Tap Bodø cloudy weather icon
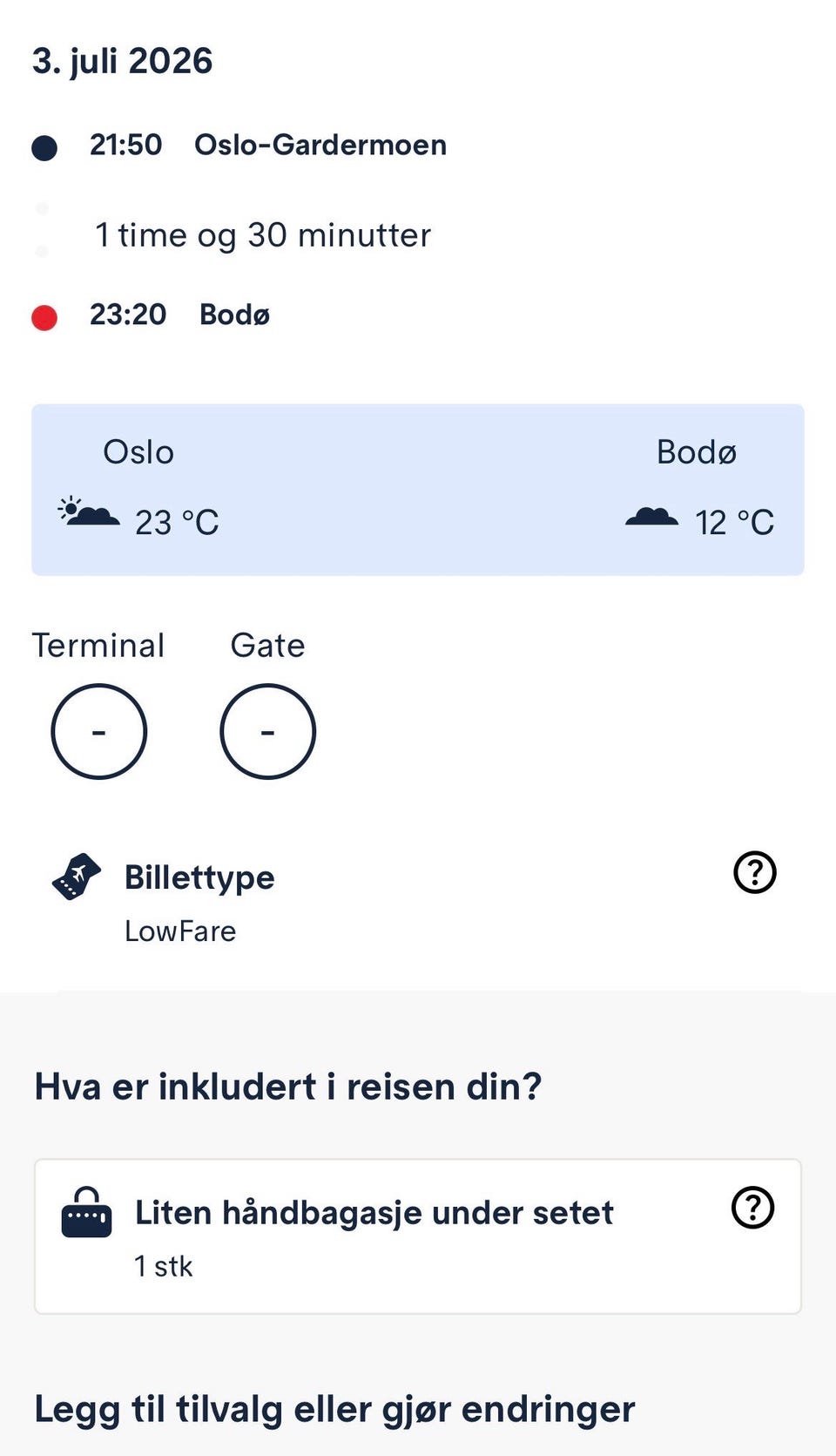836x1456 pixels. 651,516
